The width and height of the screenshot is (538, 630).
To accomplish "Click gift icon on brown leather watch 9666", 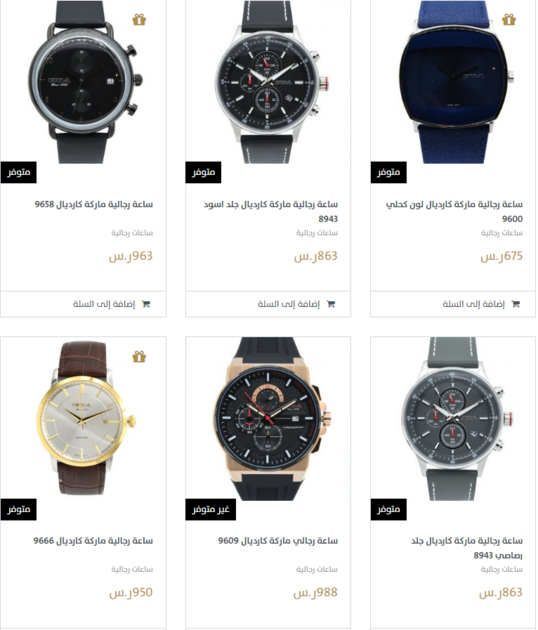I will tap(139, 356).
